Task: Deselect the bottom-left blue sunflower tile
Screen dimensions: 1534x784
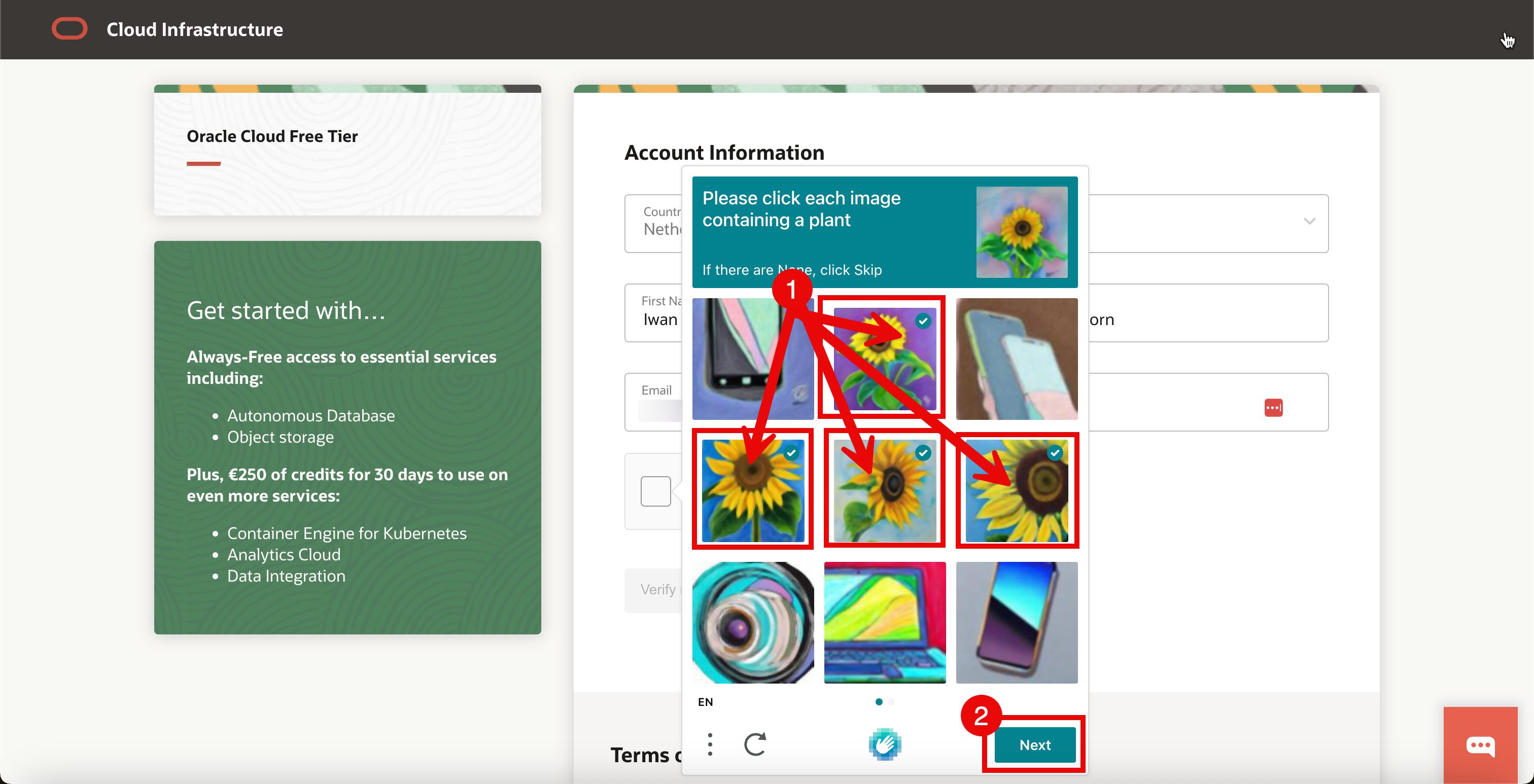Action: pyautogui.click(x=753, y=490)
